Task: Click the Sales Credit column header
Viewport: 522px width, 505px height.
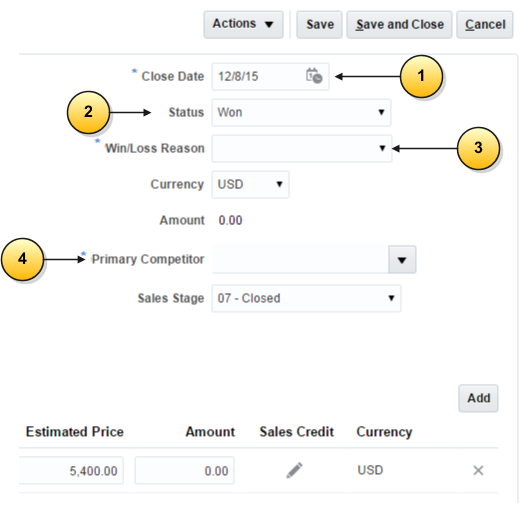Action: 296,432
